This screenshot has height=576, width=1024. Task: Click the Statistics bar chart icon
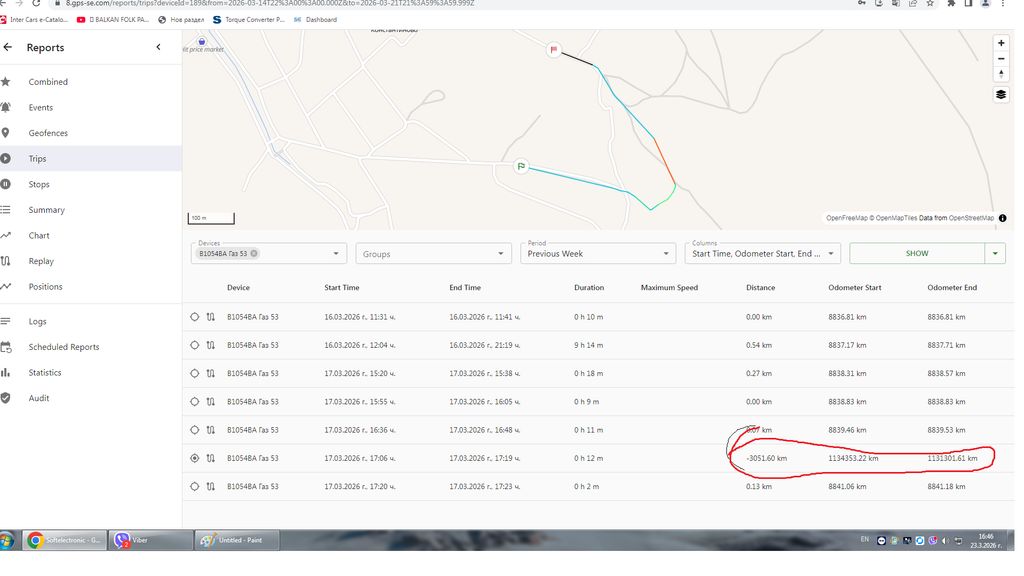pos(6,373)
